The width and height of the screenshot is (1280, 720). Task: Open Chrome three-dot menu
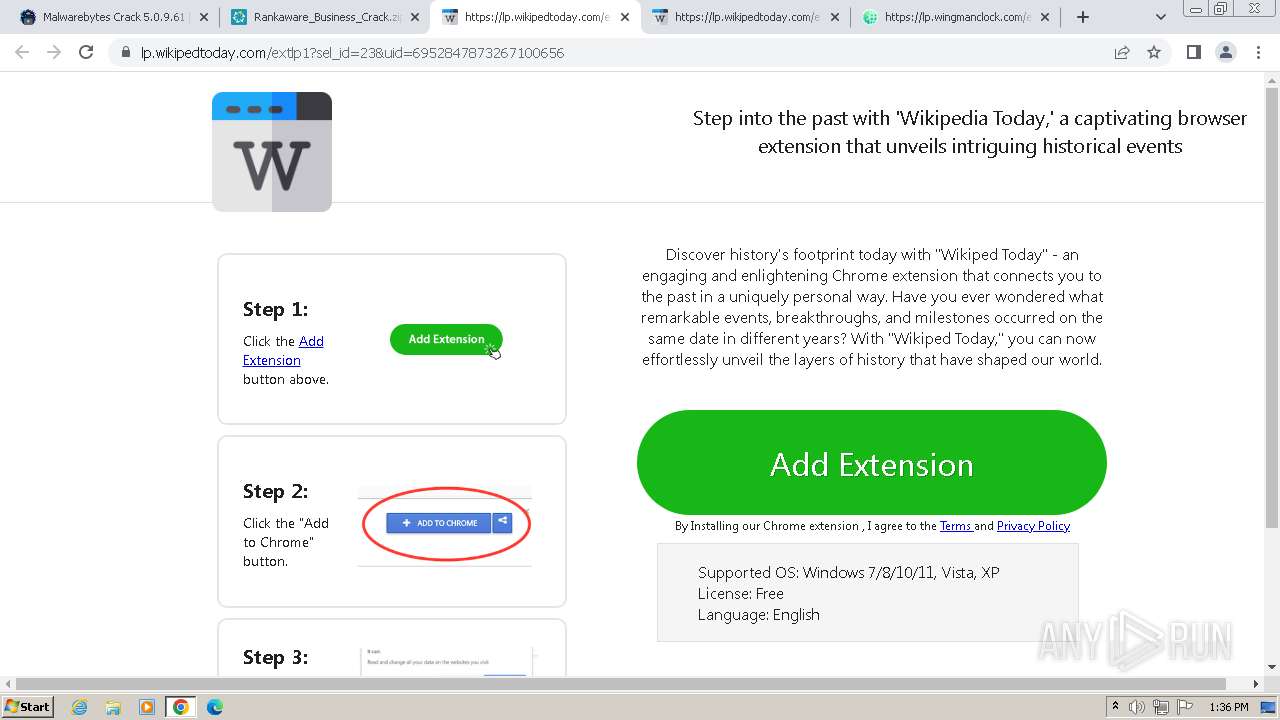pos(1258,52)
